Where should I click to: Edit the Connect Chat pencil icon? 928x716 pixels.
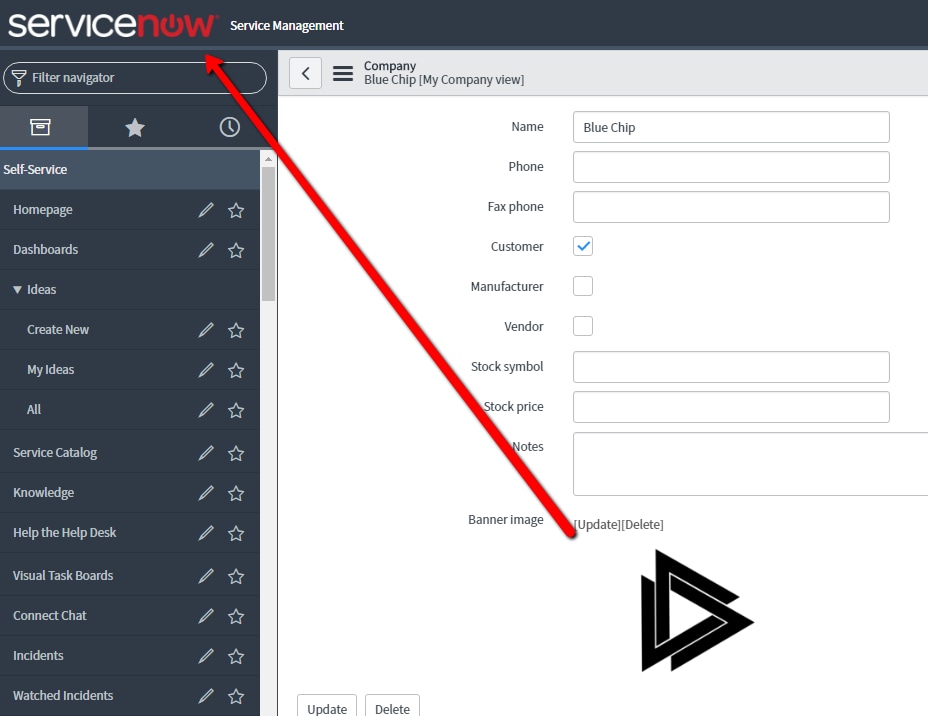coord(205,616)
